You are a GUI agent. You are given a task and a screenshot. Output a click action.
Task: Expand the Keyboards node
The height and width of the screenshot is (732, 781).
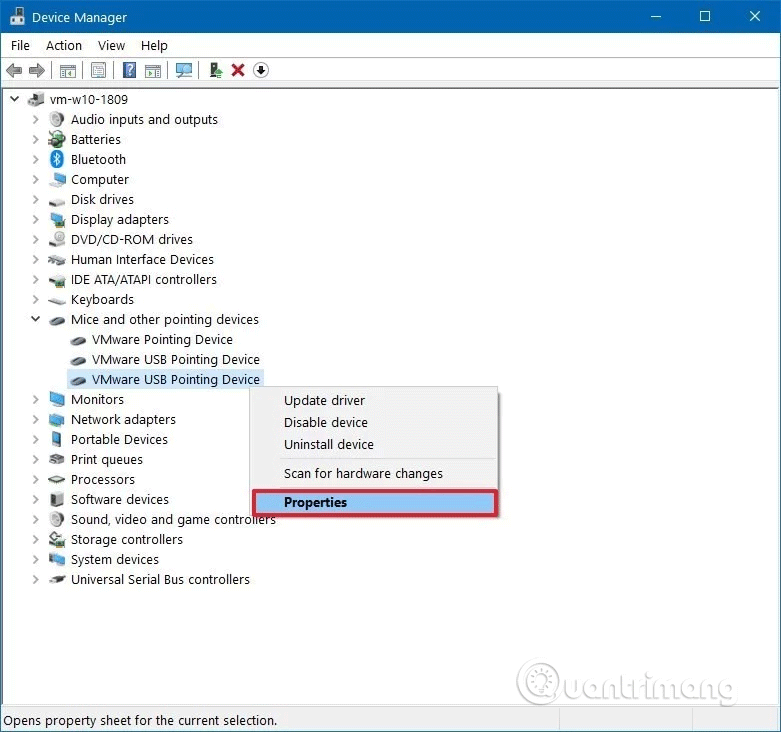35,299
